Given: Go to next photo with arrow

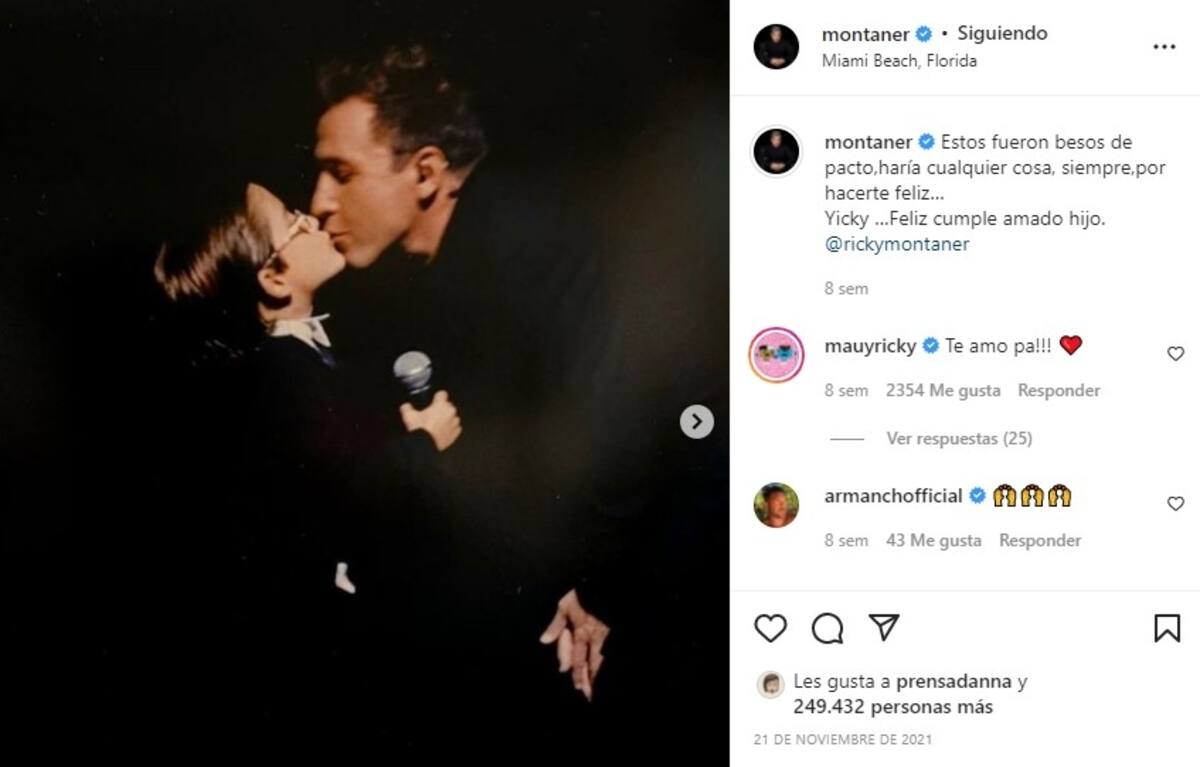Looking at the screenshot, I should (x=697, y=422).
